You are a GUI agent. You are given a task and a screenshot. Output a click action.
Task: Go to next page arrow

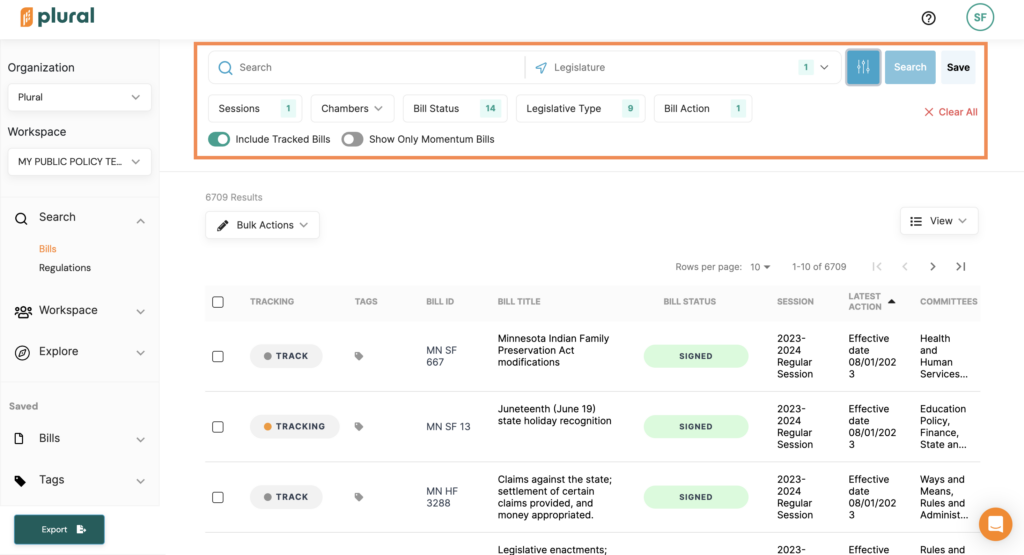pyautogui.click(x=933, y=267)
